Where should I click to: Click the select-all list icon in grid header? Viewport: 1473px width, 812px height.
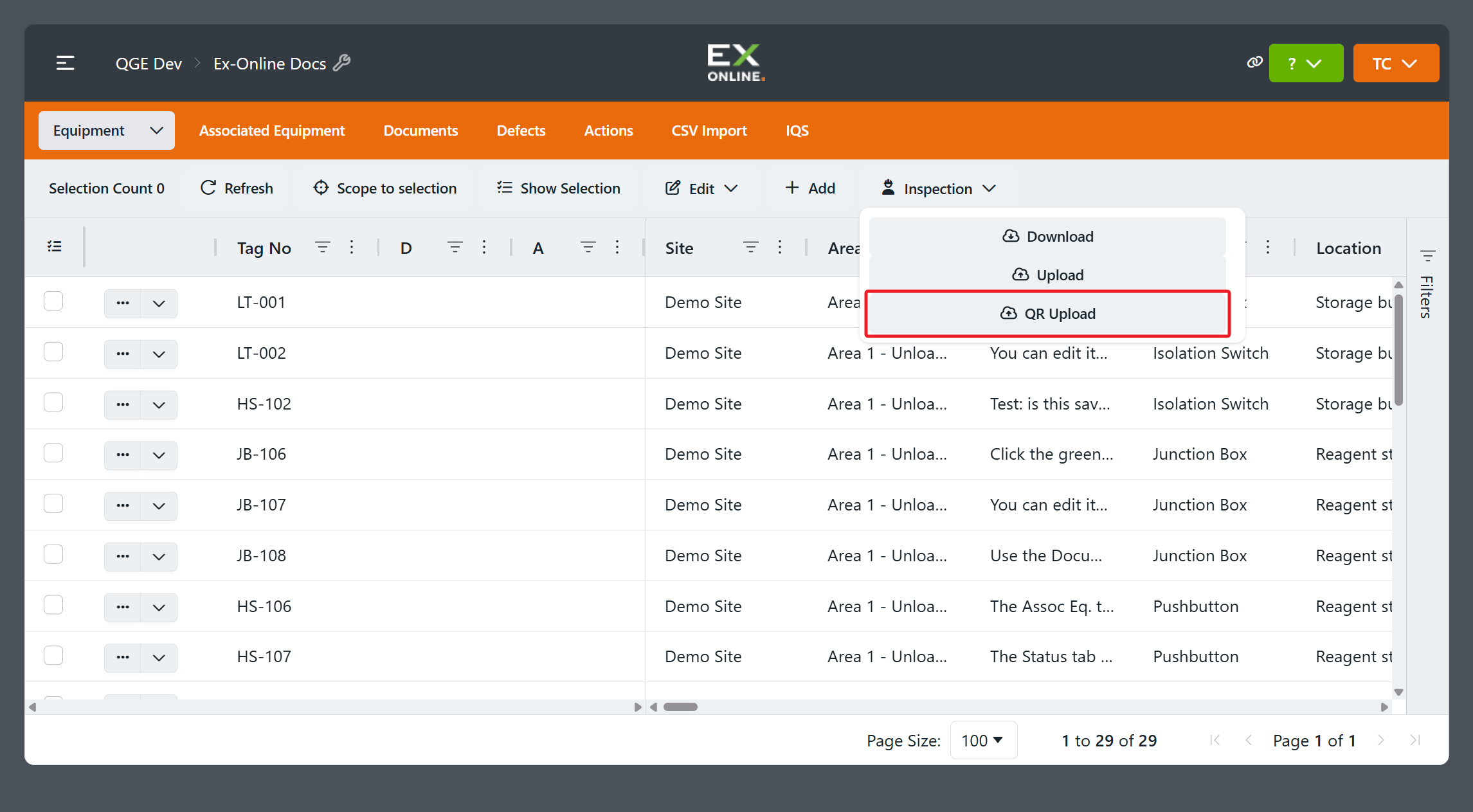coord(55,247)
